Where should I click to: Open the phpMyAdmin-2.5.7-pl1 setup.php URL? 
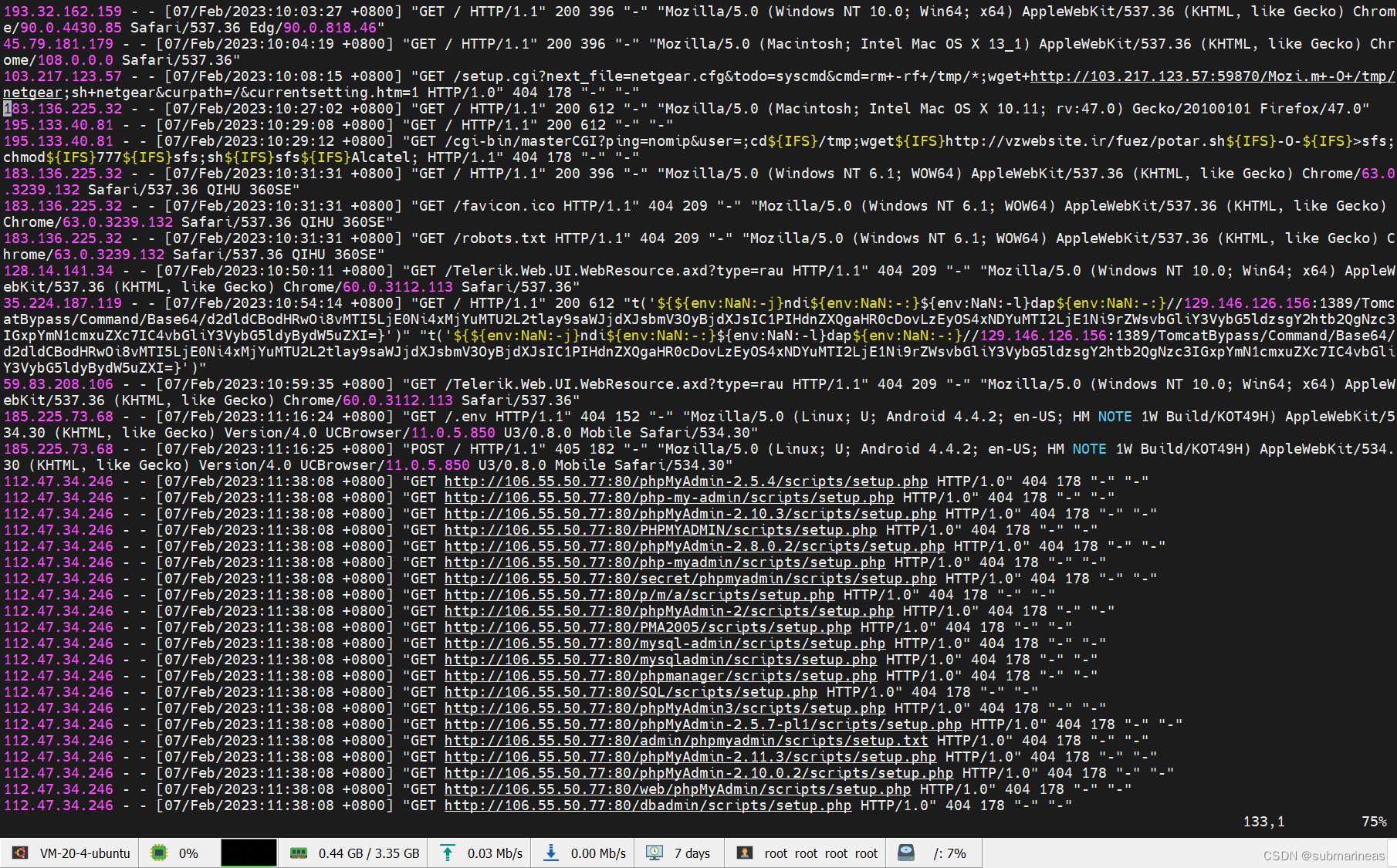[x=703, y=724]
